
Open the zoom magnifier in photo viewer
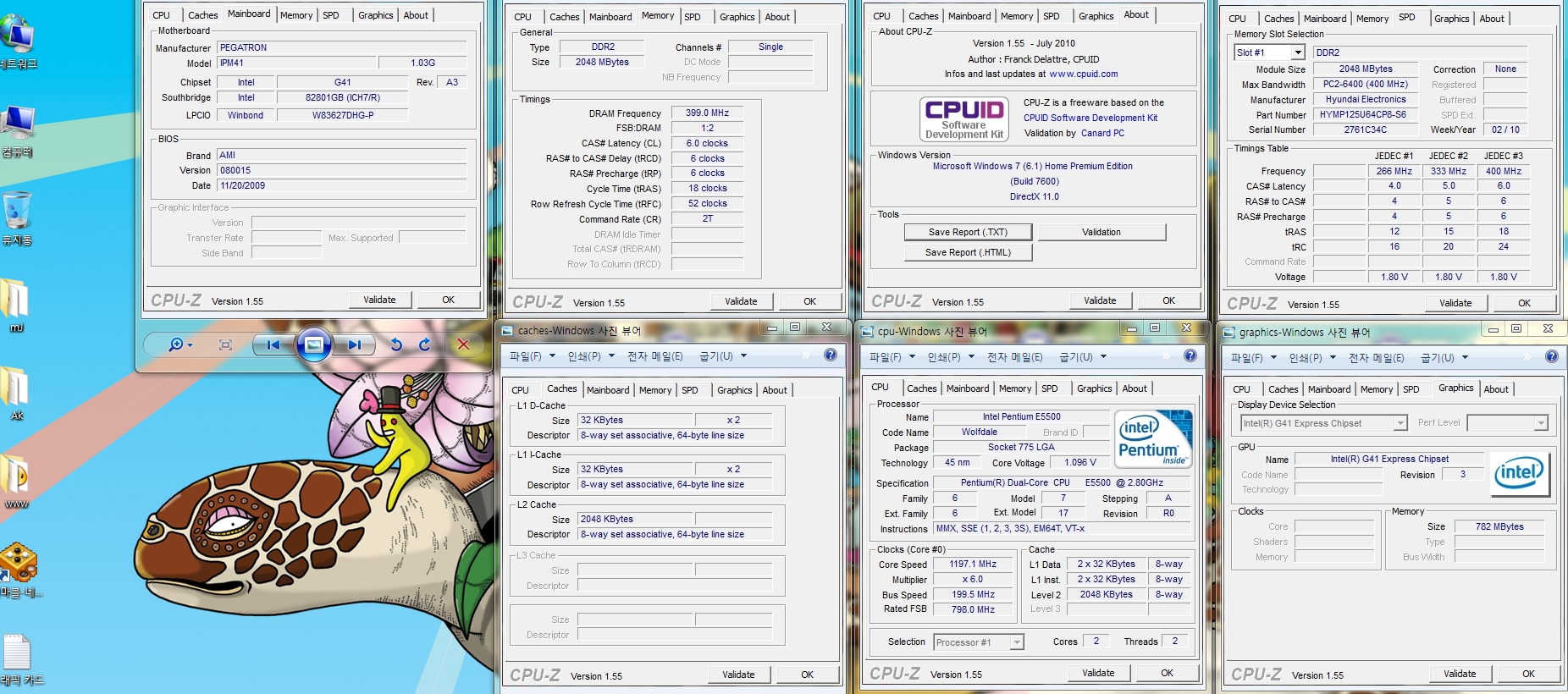(x=175, y=344)
